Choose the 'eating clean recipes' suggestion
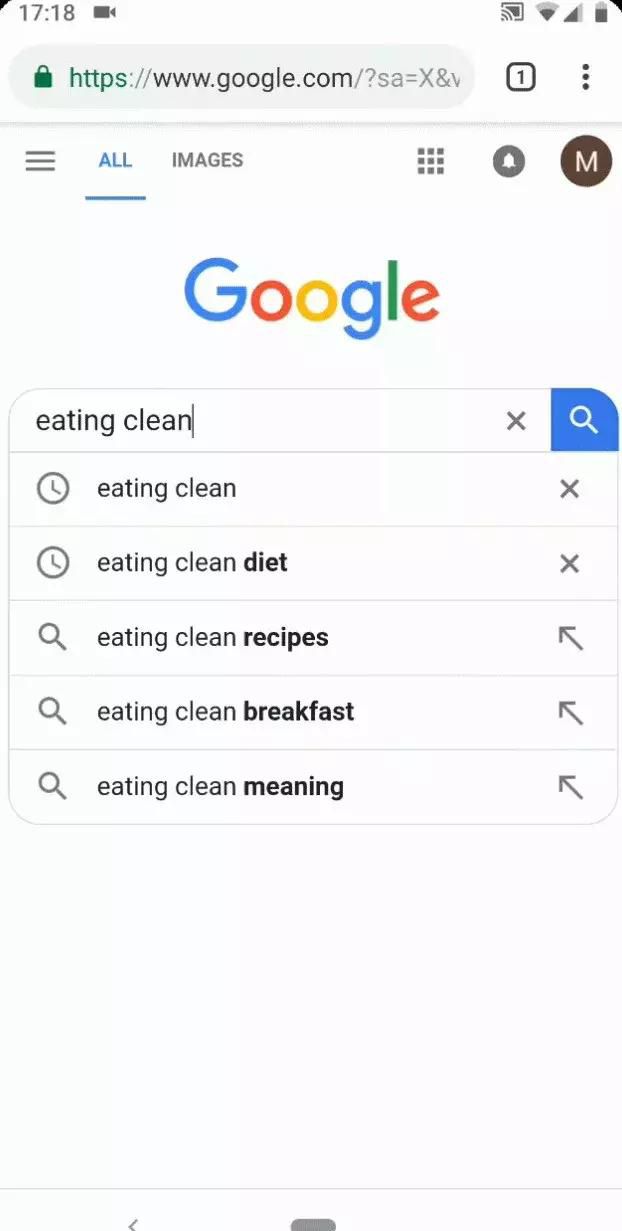This screenshot has height=1231, width=622. [x=212, y=638]
